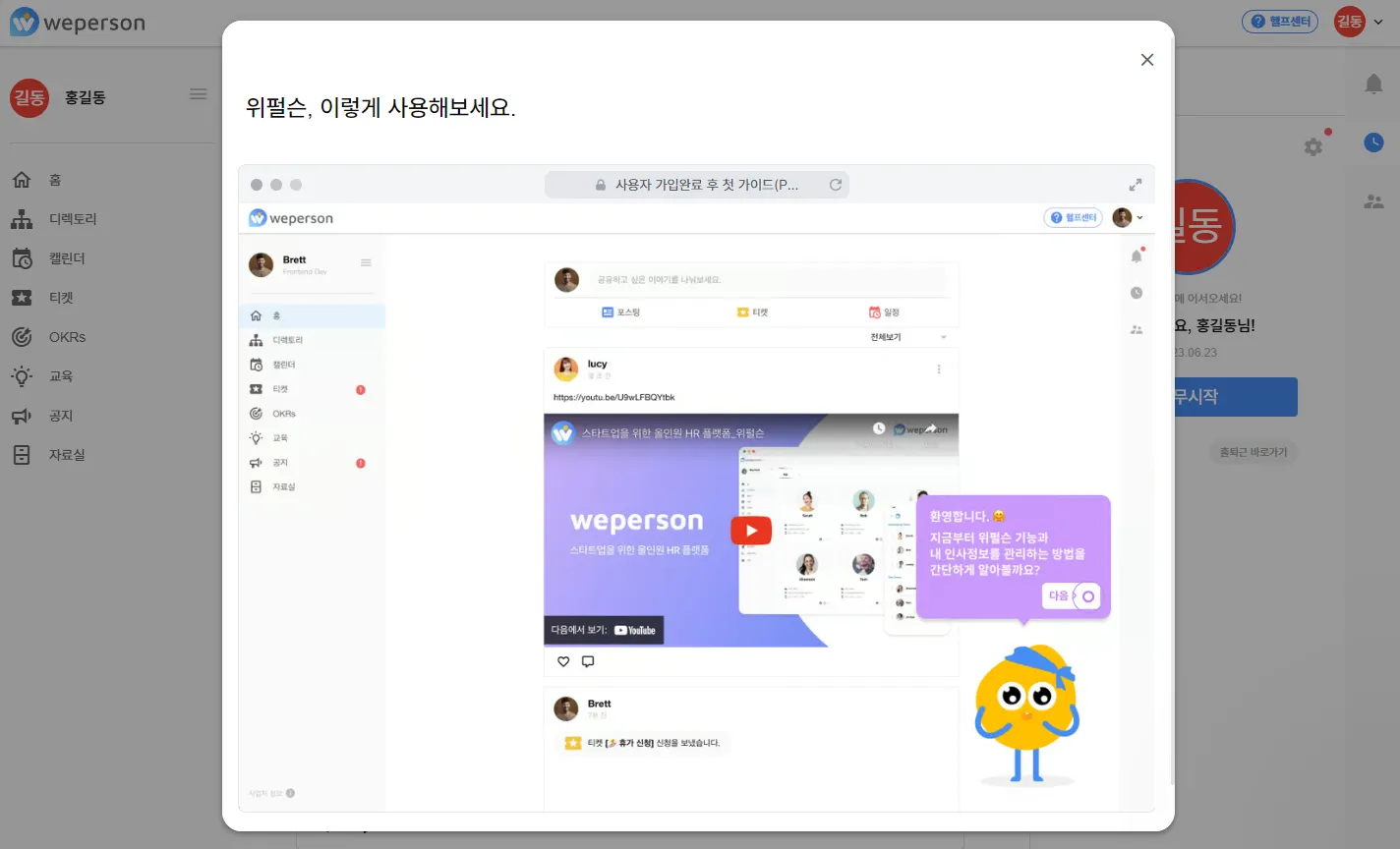The height and width of the screenshot is (849, 1400).
Task: Click the 홈 icon inside the guide preview
Action: pos(257,315)
